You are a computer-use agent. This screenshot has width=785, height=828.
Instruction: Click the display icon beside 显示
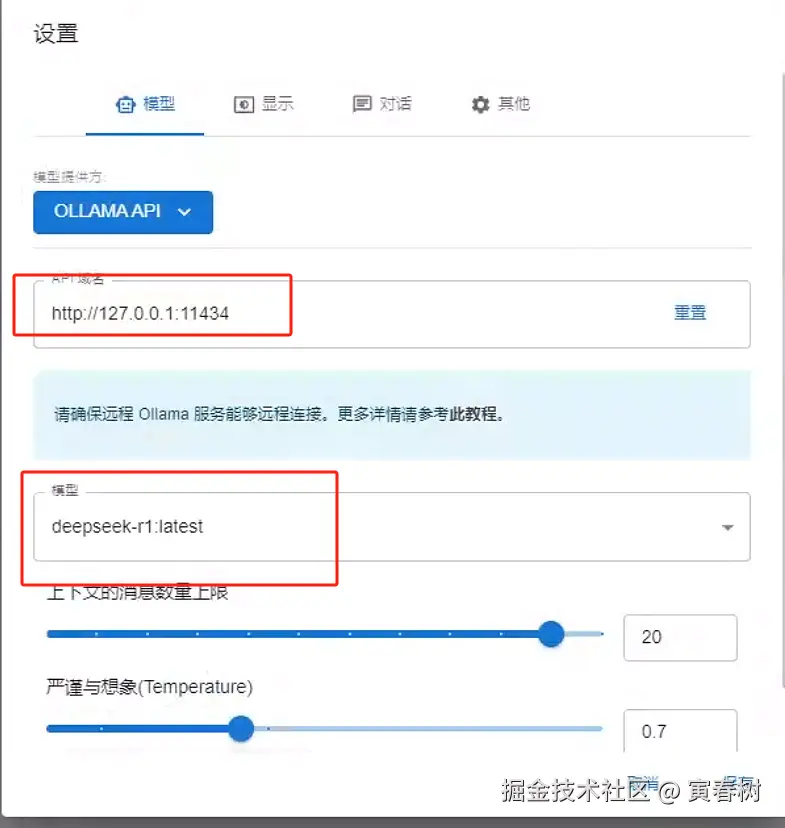point(244,105)
